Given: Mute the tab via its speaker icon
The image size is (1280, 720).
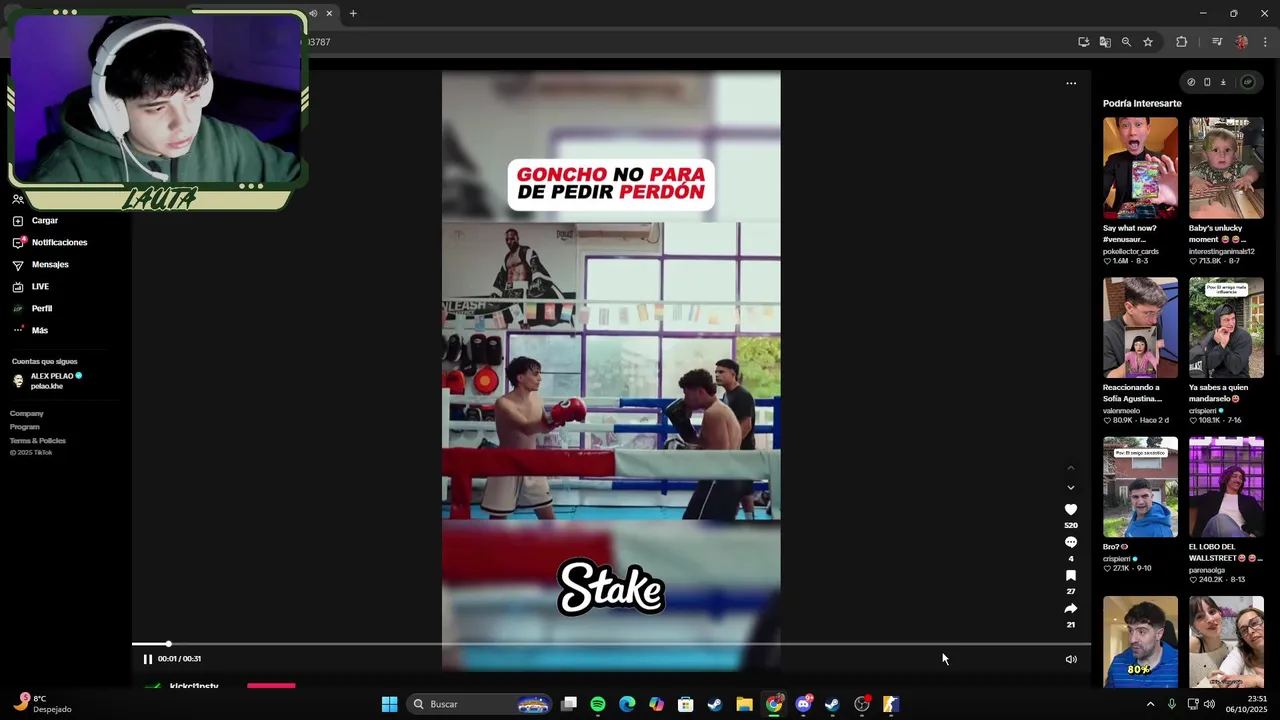Looking at the screenshot, I should click(x=313, y=13).
